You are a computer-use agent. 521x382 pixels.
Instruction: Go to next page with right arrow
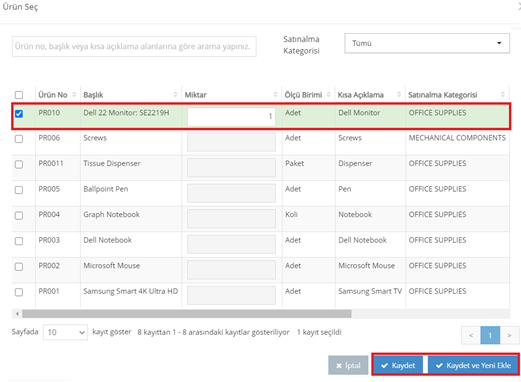pos(509,335)
